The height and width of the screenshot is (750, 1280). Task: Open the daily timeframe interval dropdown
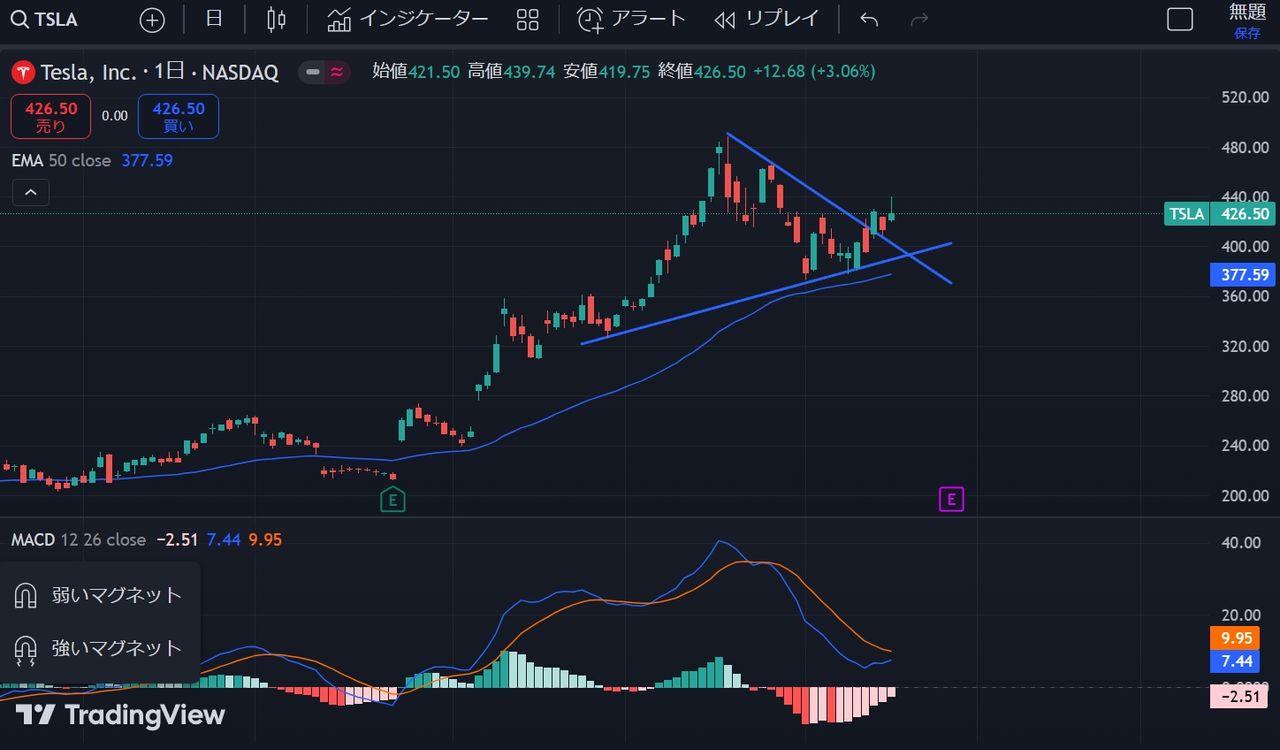214,19
